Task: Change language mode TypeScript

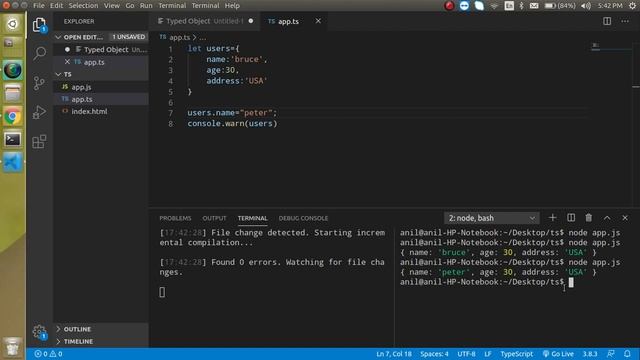Action: pyautogui.click(x=517, y=354)
